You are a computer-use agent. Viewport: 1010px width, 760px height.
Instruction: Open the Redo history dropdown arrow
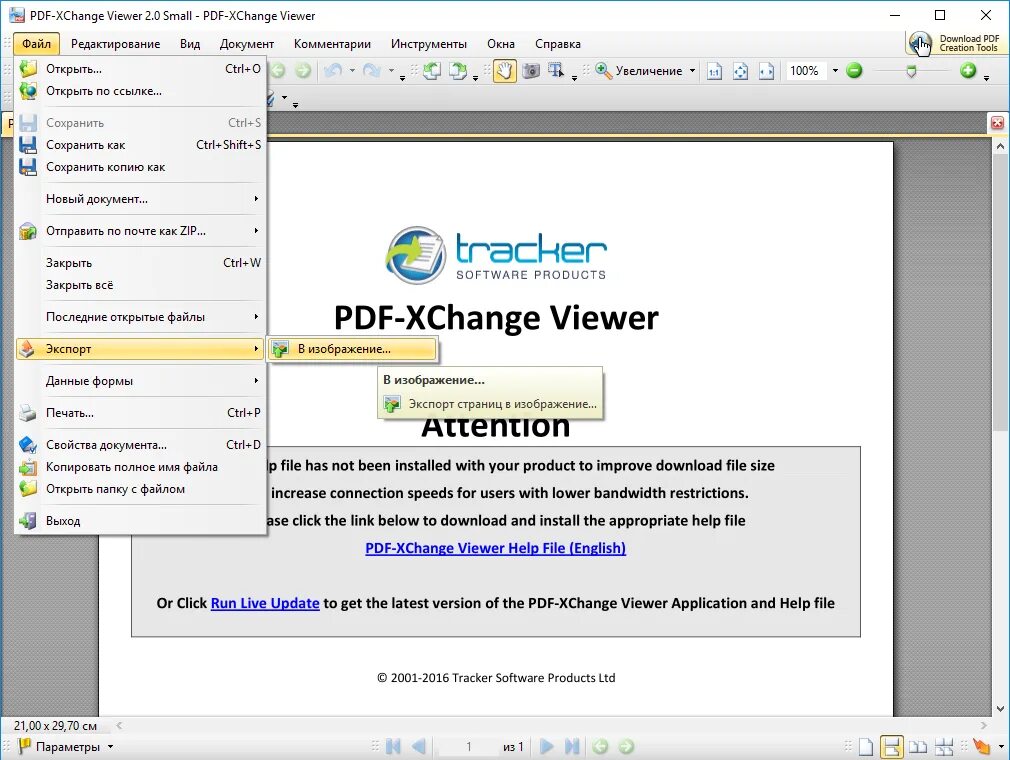391,71
